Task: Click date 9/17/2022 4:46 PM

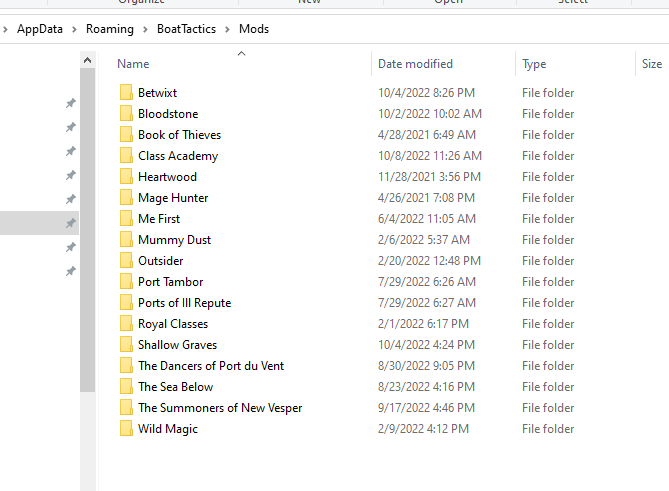Action: [x=426, y=408]
